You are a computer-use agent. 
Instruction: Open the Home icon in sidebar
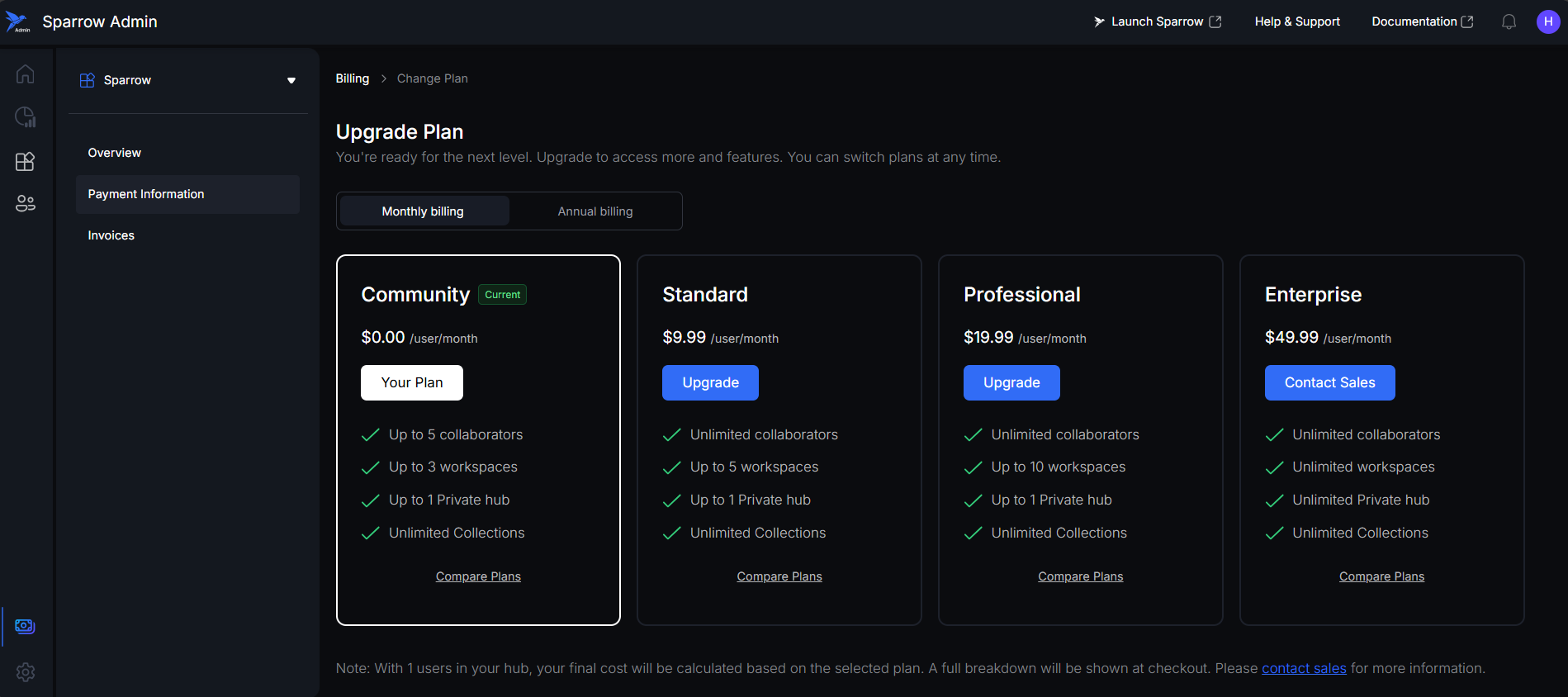point(26,74)
